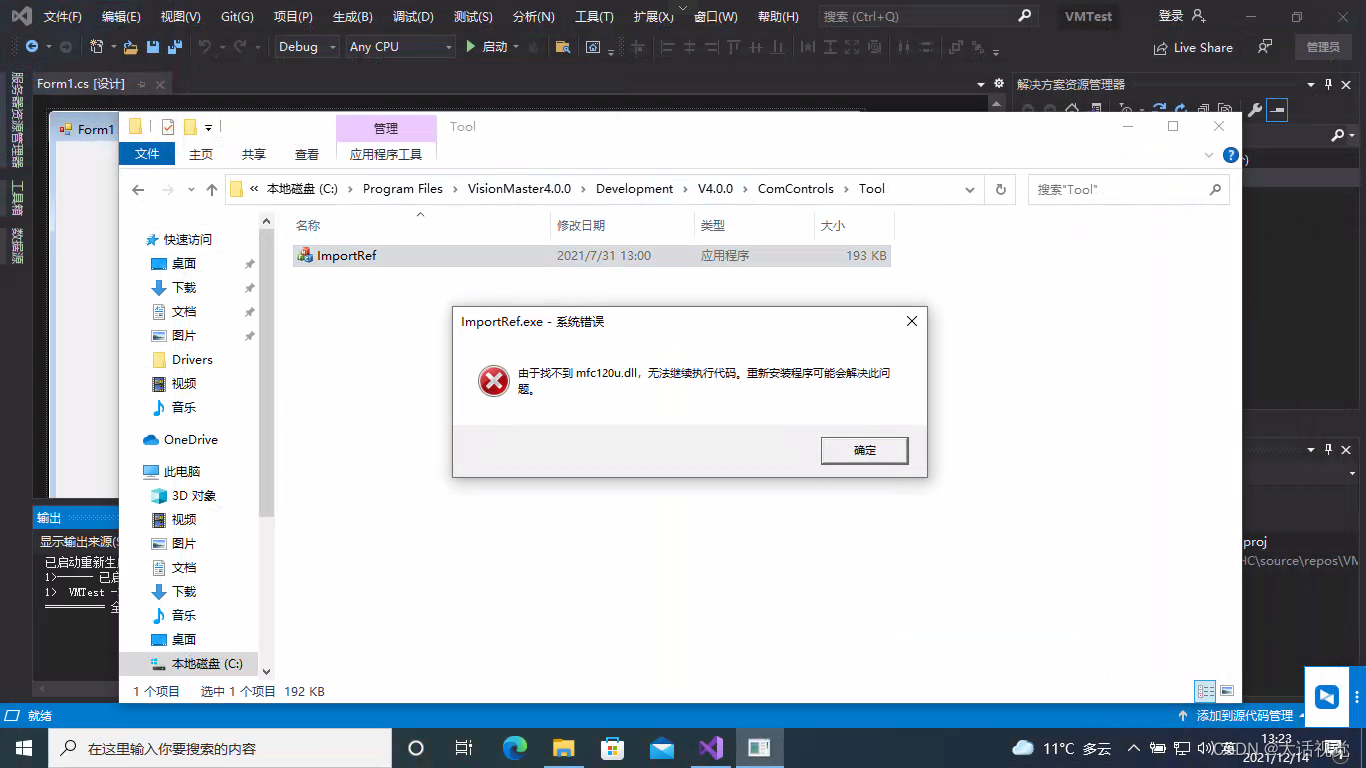This screenshot has width=1366, height=768.
Task: Select the ImportRef application file row
Action: pos(591,256)
